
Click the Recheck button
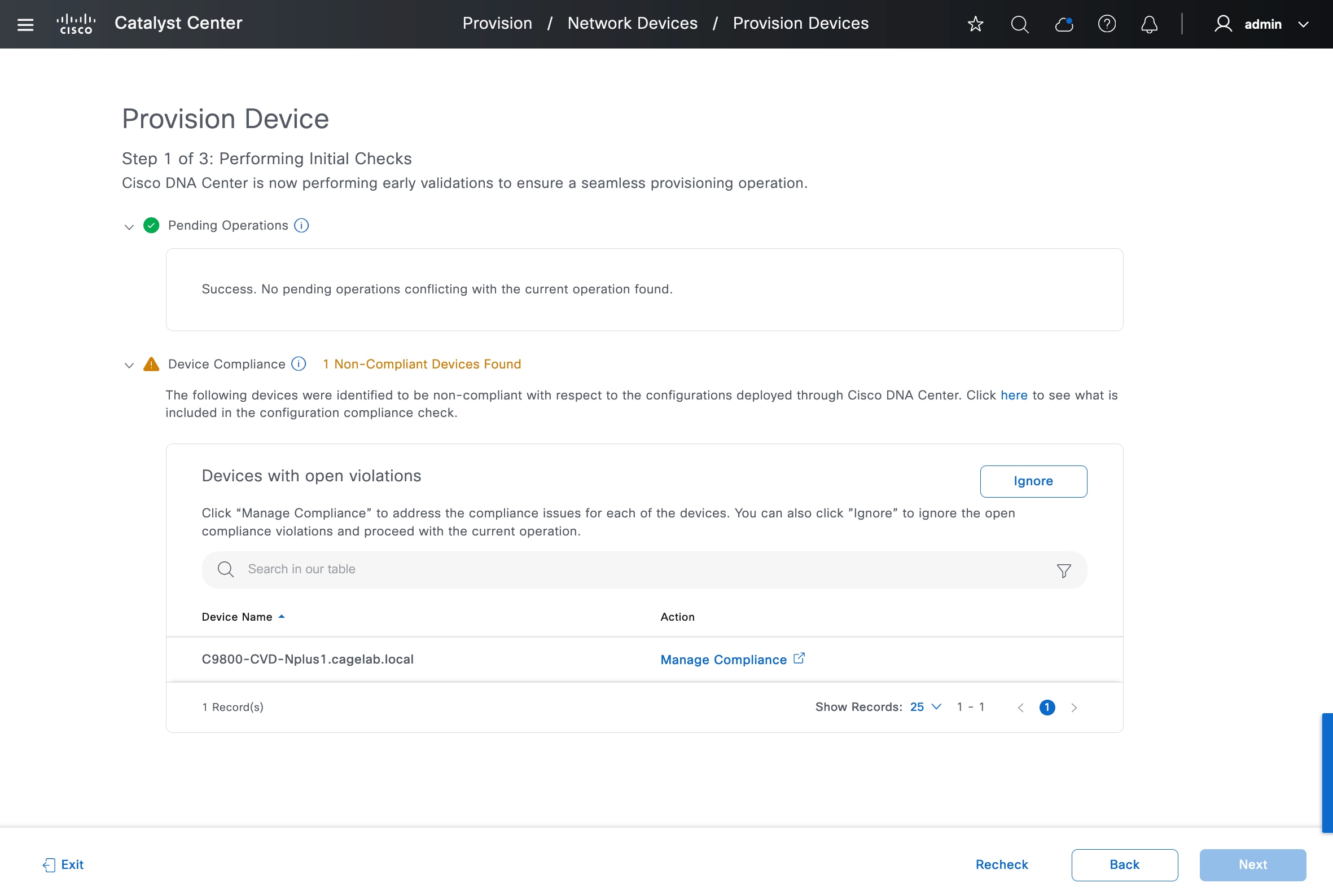[1002, 864]
